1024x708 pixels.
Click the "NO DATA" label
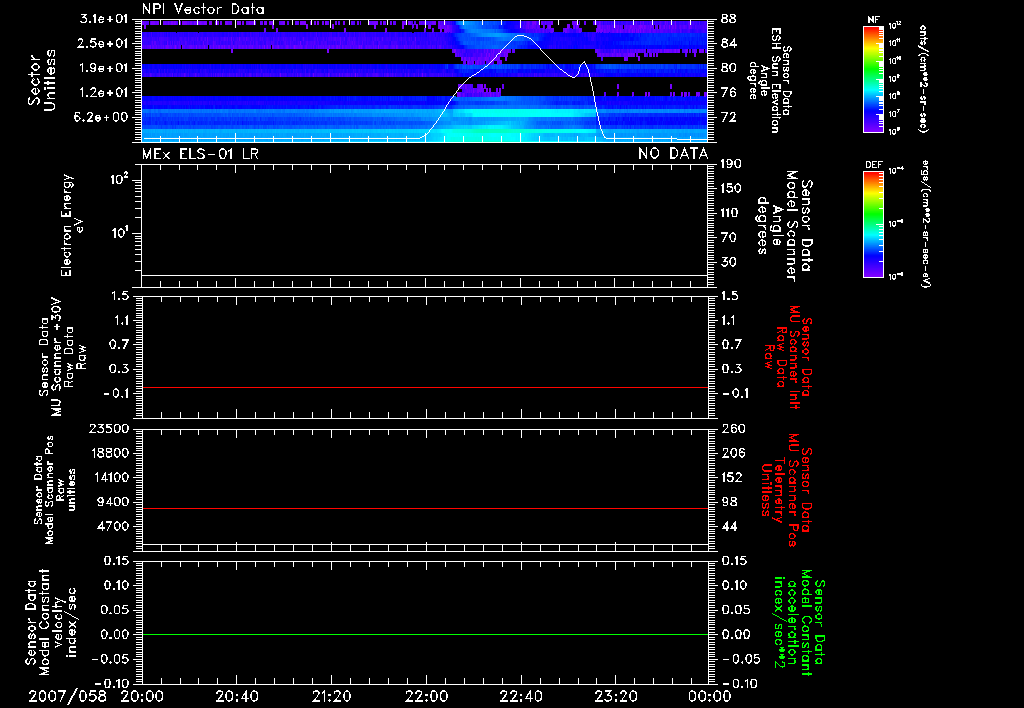pyautogui.click(x=673, y=154)
